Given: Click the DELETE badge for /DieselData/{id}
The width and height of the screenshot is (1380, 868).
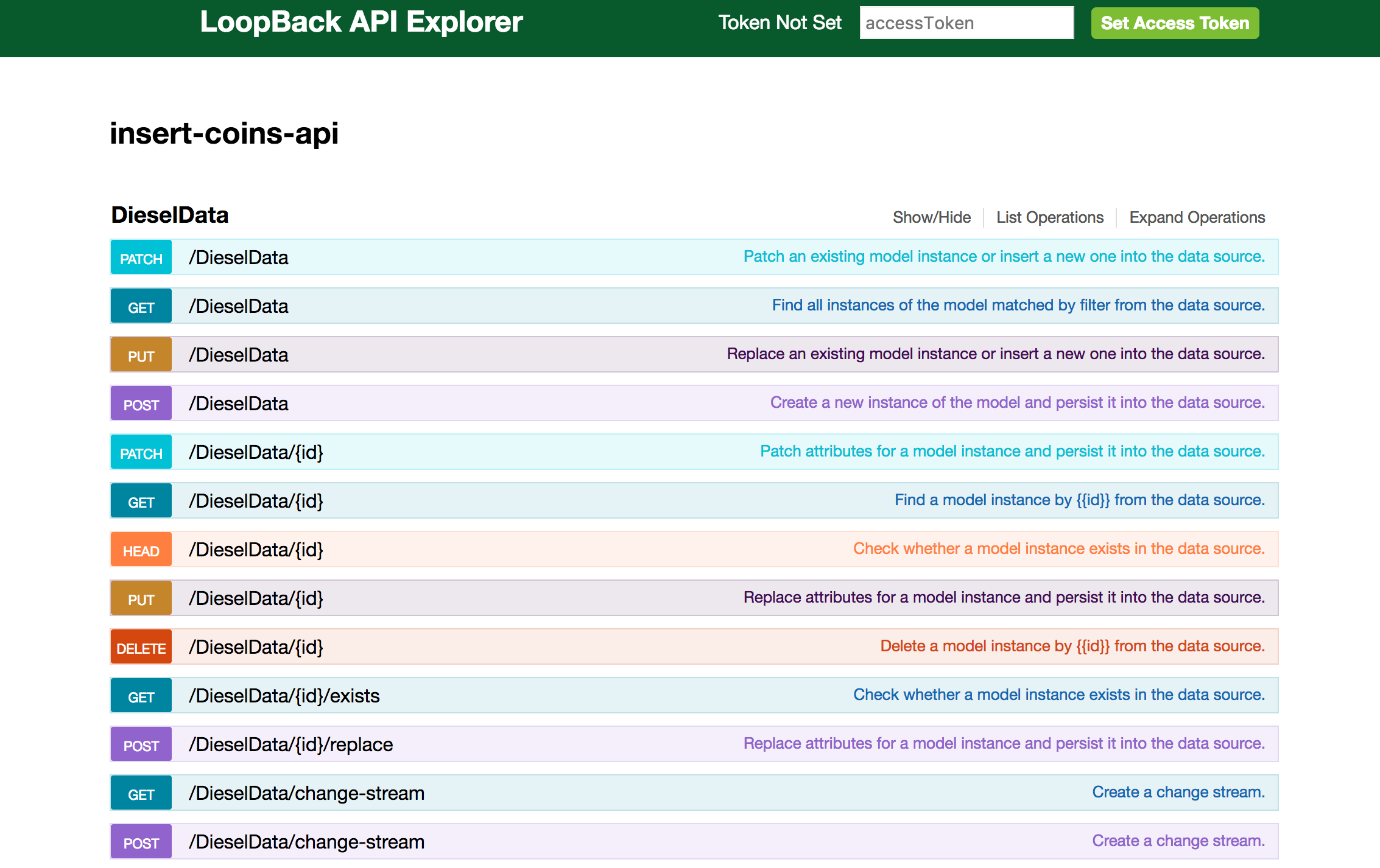Looking at the screenshot, I should [141, 647].
